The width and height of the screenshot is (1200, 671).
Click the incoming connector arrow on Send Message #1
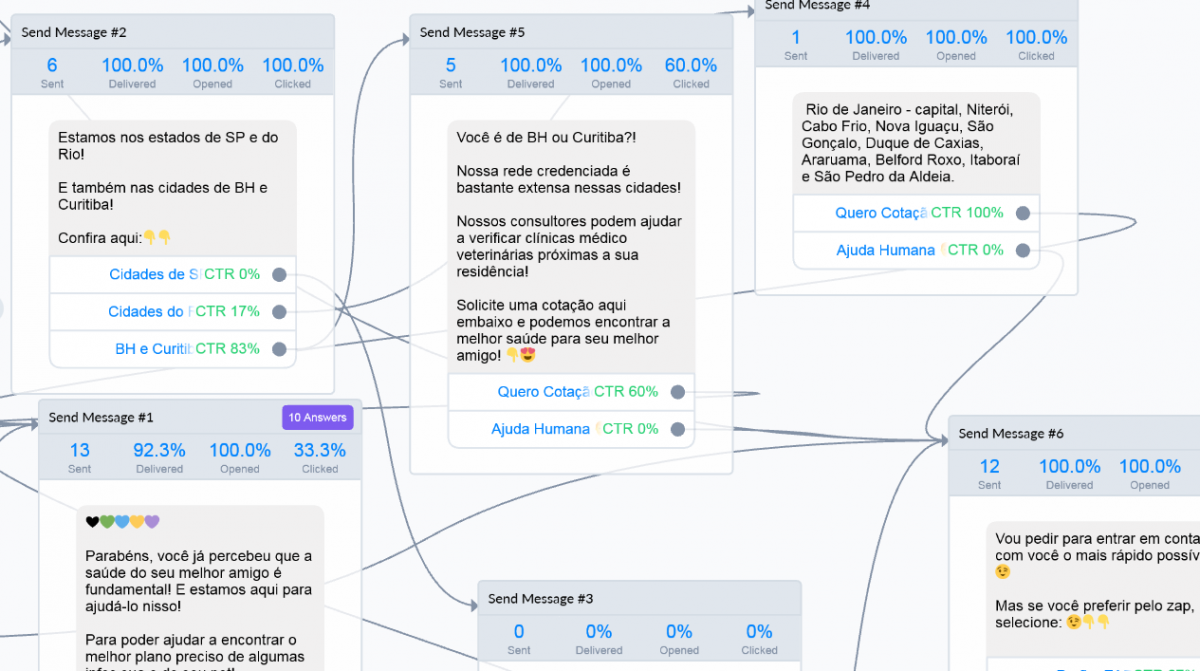(x=33, y=422)
